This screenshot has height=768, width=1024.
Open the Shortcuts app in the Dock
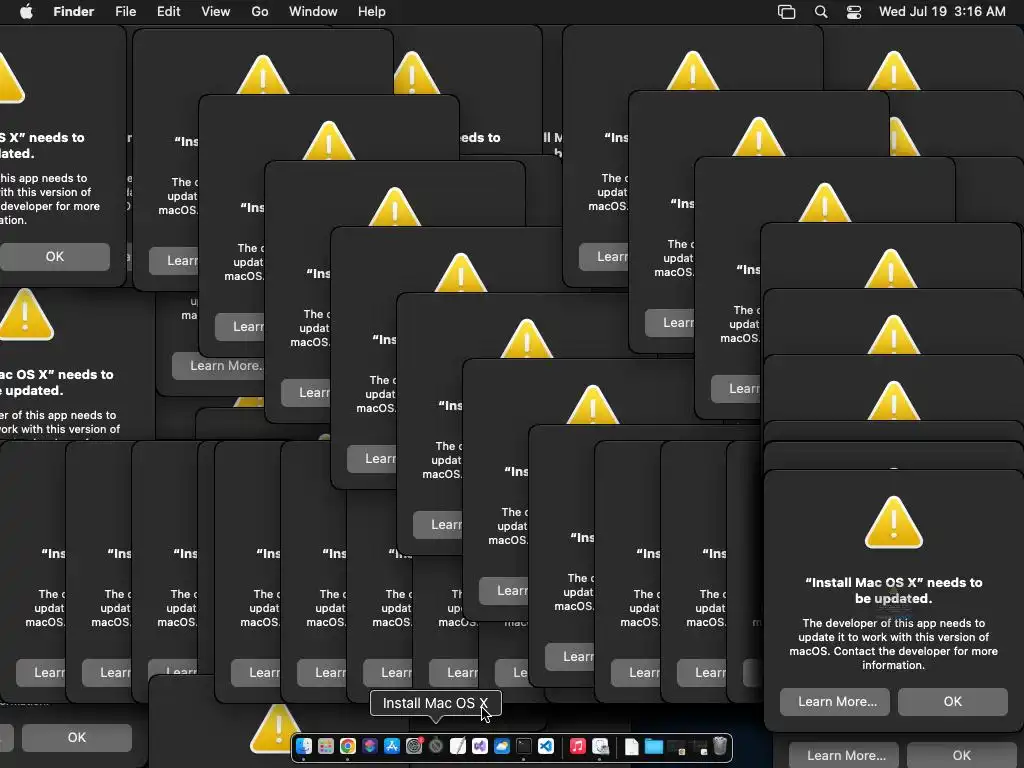[x=370, y=746]
